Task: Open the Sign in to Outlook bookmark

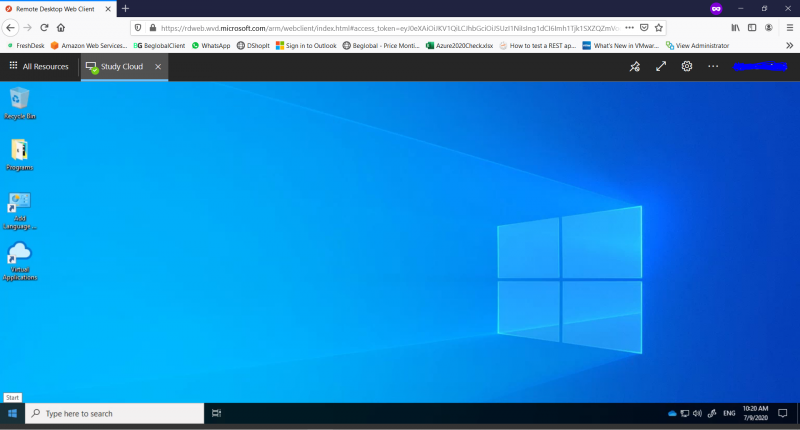Action: pos(306,45)
